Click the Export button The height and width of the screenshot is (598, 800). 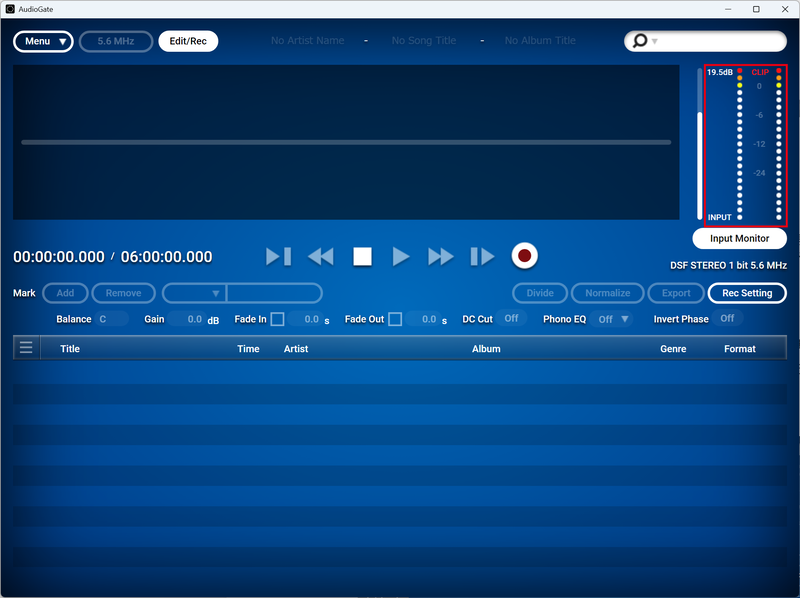[x=676, y=293]
